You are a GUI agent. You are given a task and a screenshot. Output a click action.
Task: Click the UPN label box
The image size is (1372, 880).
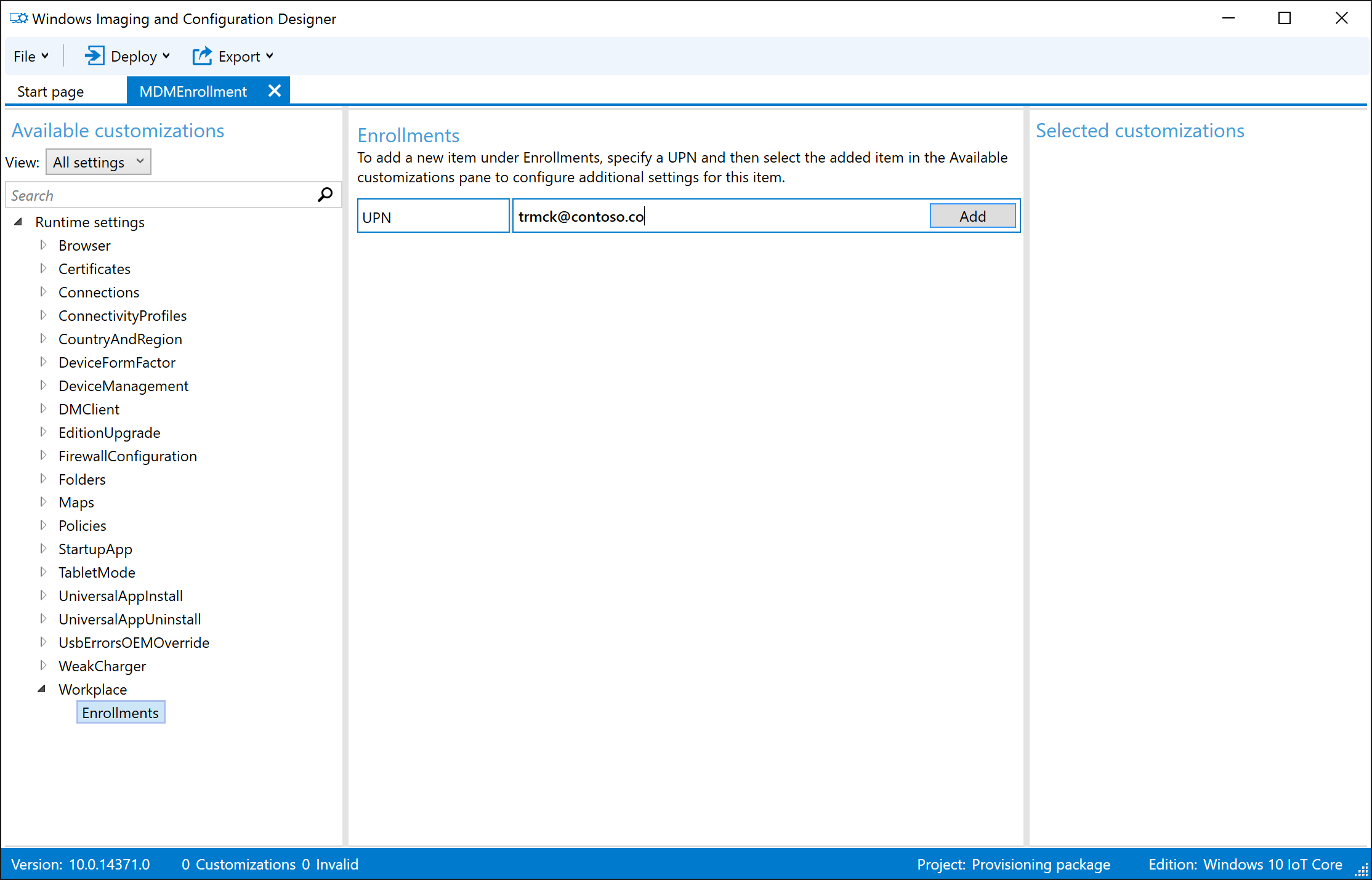point(434,216)
